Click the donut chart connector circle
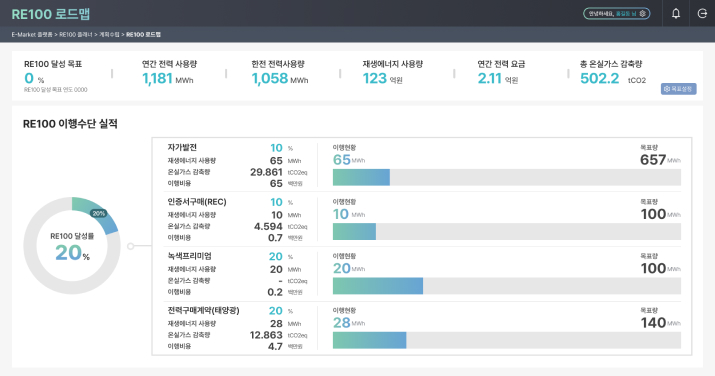 [131, 246]
